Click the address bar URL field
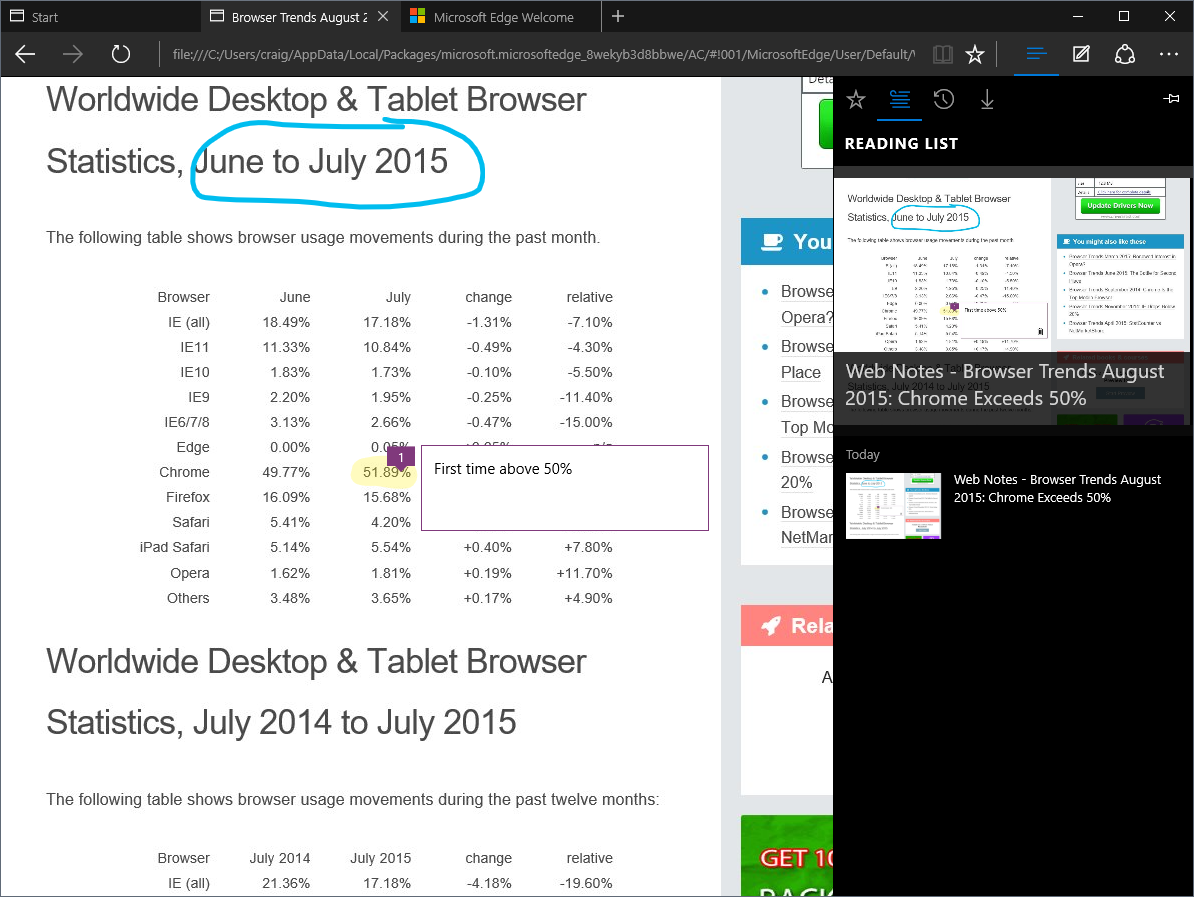This screenshot has width=1194, height=897. click(543, 54)
